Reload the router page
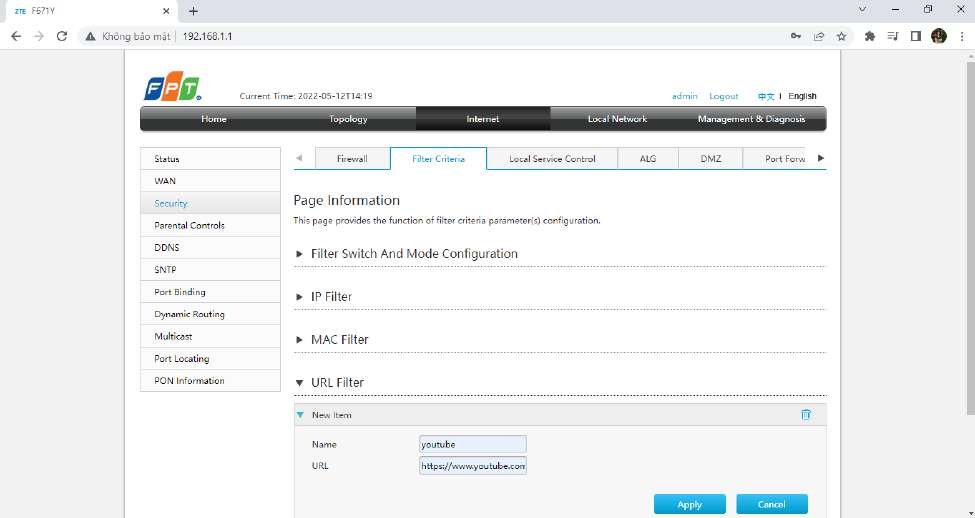Viewport: 975px width, 518px height. (62, 37)
